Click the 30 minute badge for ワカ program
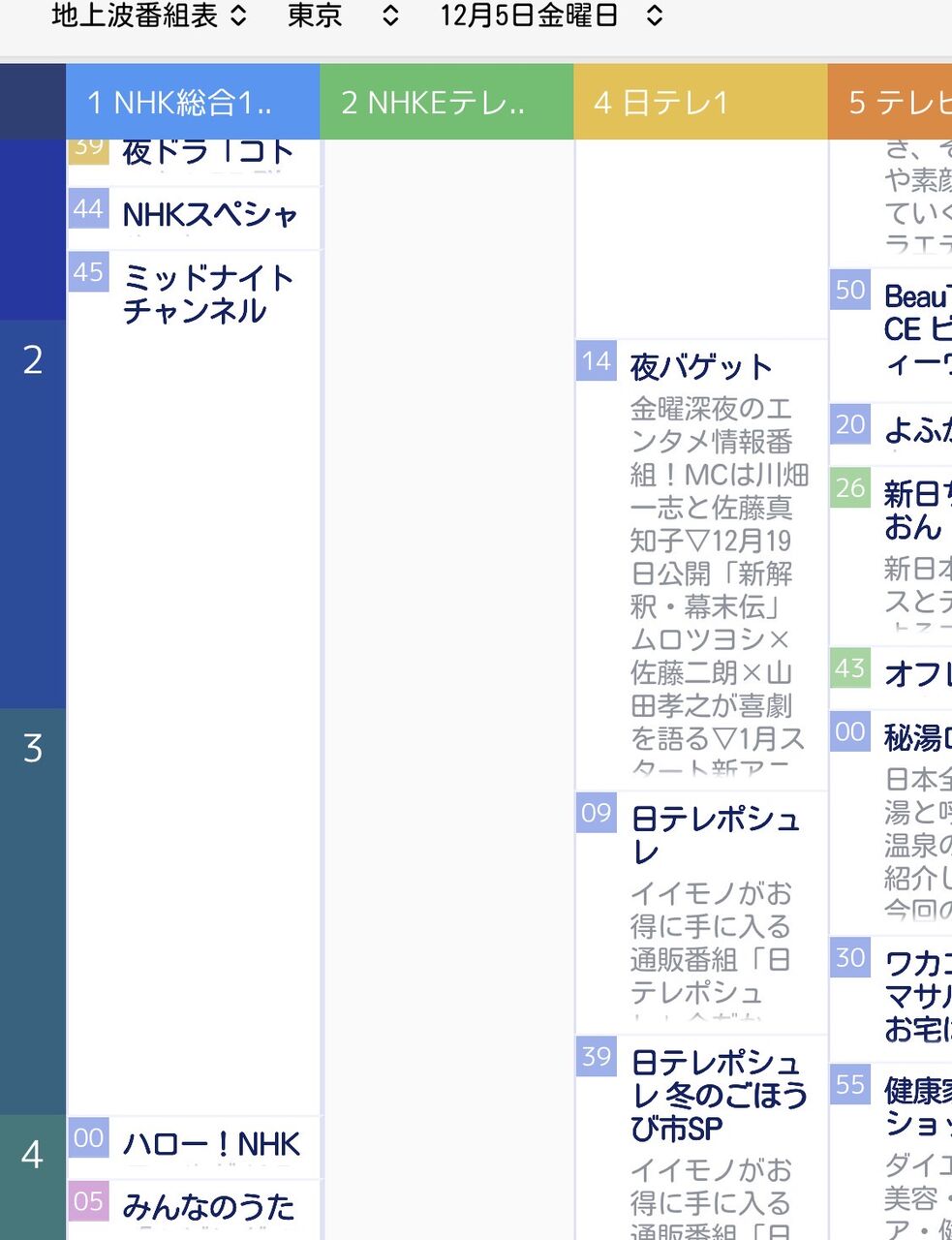Screen dimensions: 952x1240 [x=850, y=958]
